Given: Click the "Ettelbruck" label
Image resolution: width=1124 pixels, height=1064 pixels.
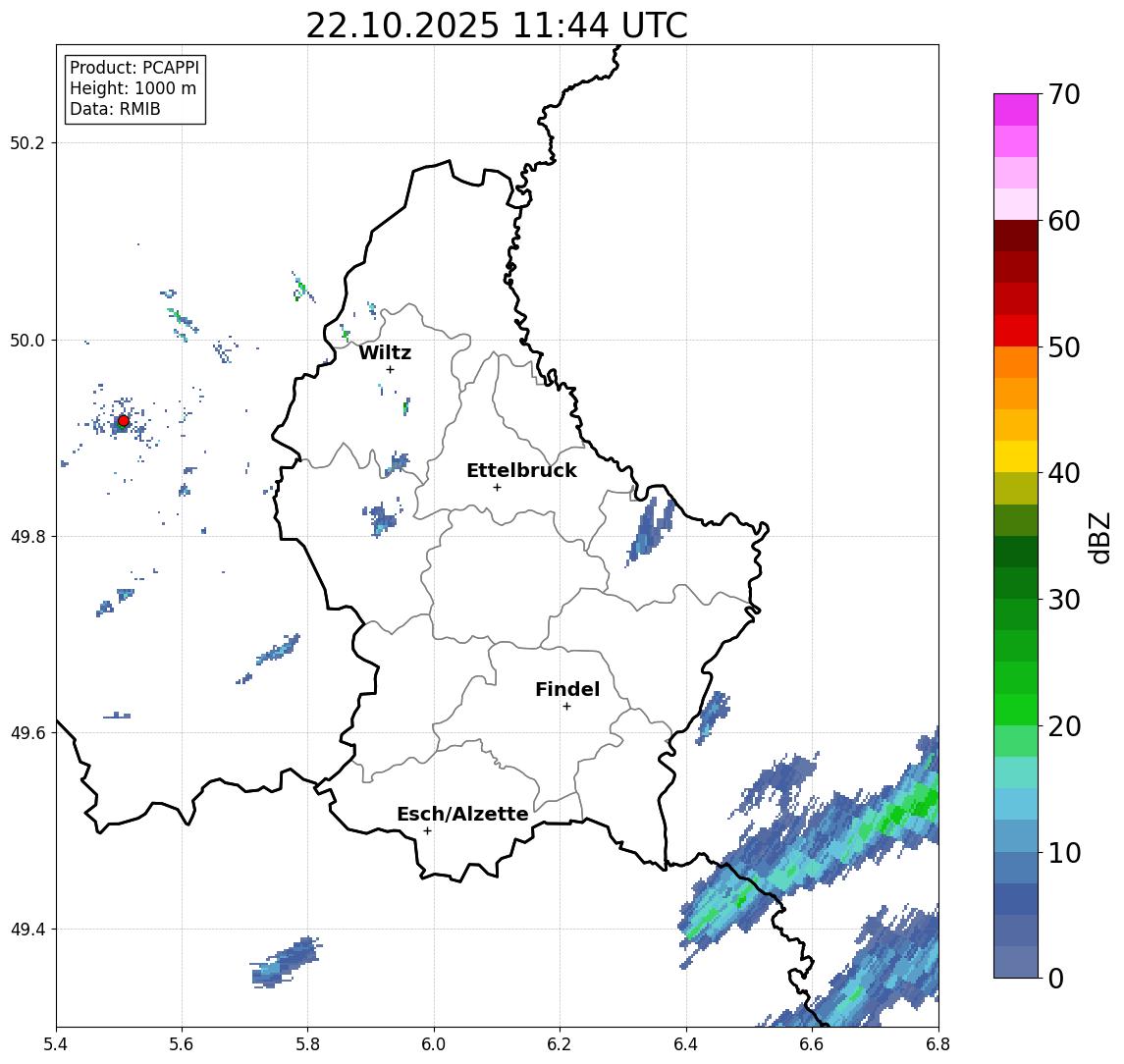Looking at the screenshot, I should [x=521, y=470].
